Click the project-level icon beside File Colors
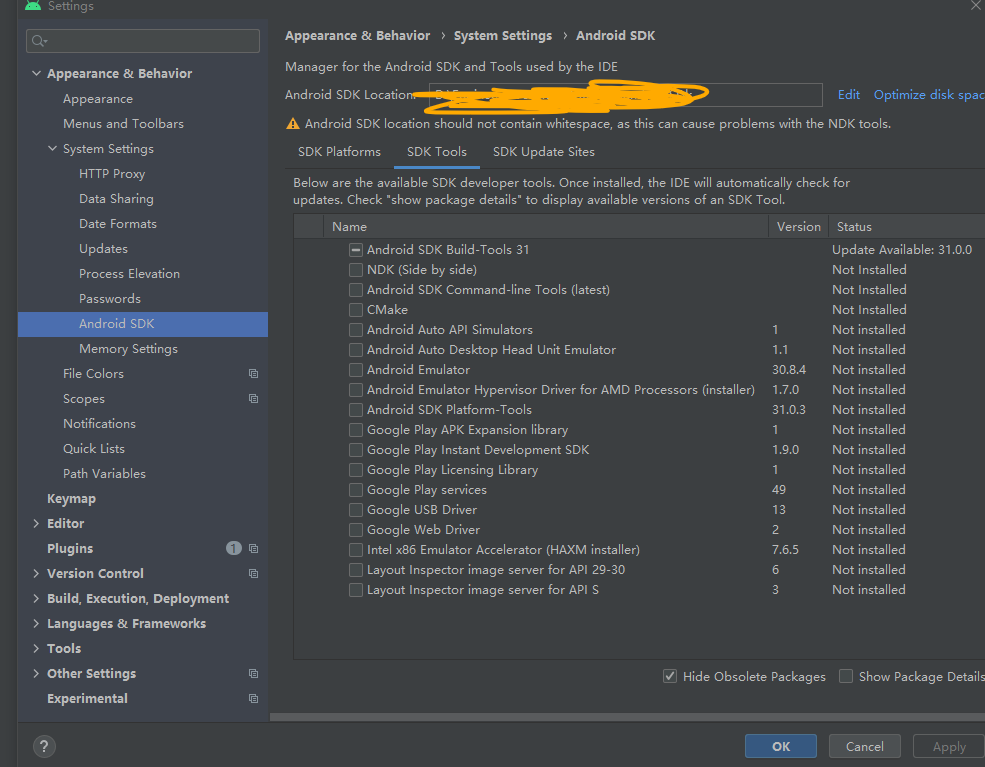The width and height of the screenshot is (985, 767). pos(253,374)
